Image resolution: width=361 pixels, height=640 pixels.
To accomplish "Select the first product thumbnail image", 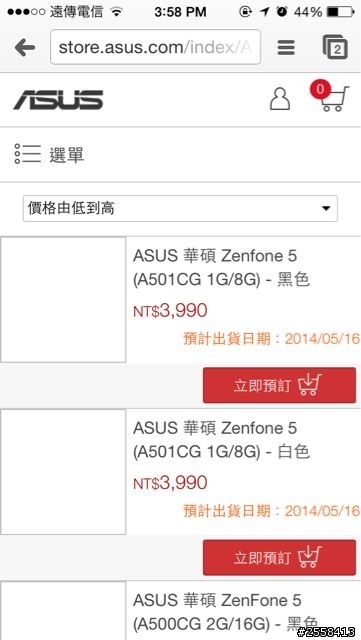I will (x=63, y=300).
